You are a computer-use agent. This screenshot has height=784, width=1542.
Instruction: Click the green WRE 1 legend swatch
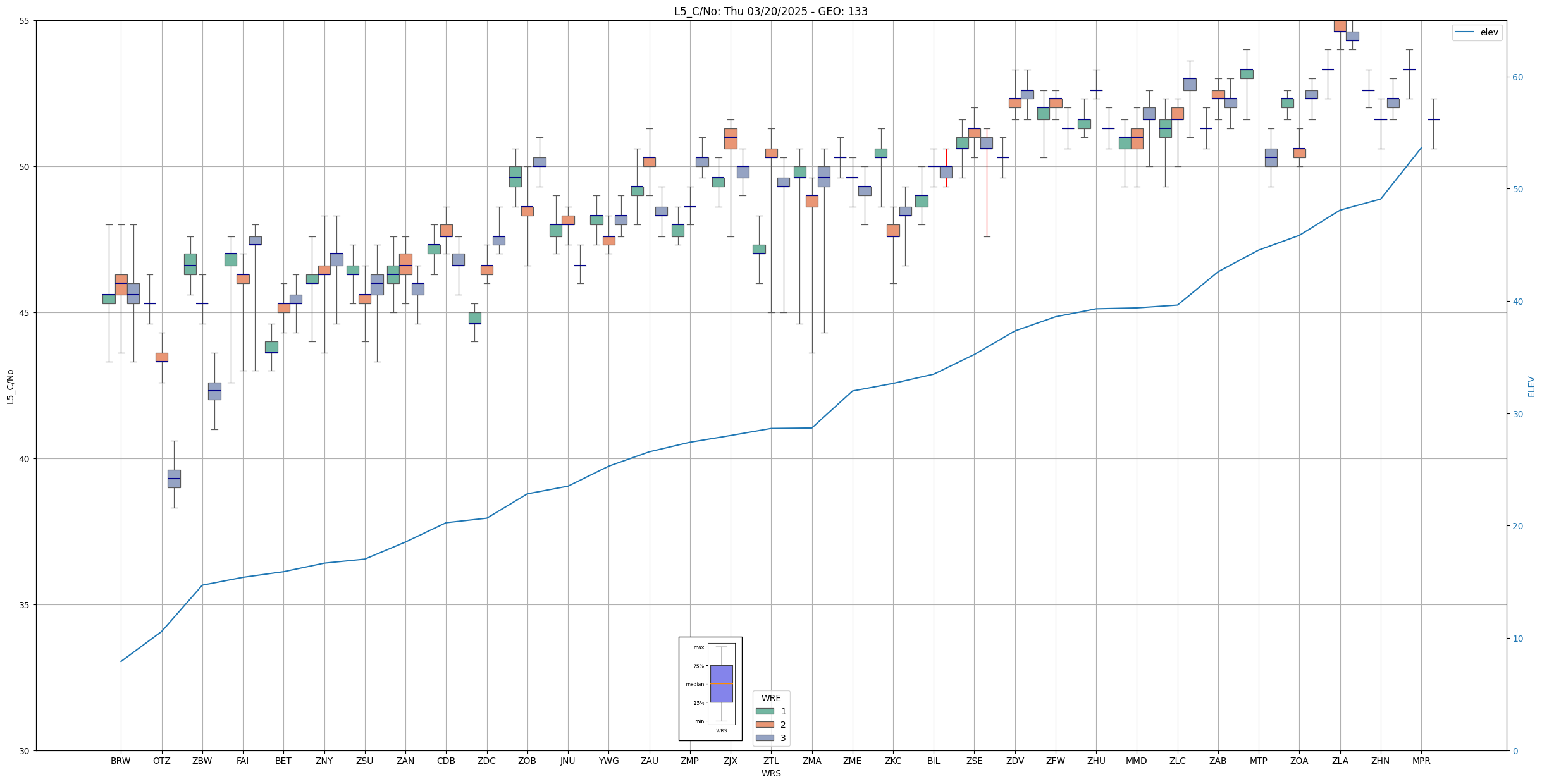pos(764,711)
